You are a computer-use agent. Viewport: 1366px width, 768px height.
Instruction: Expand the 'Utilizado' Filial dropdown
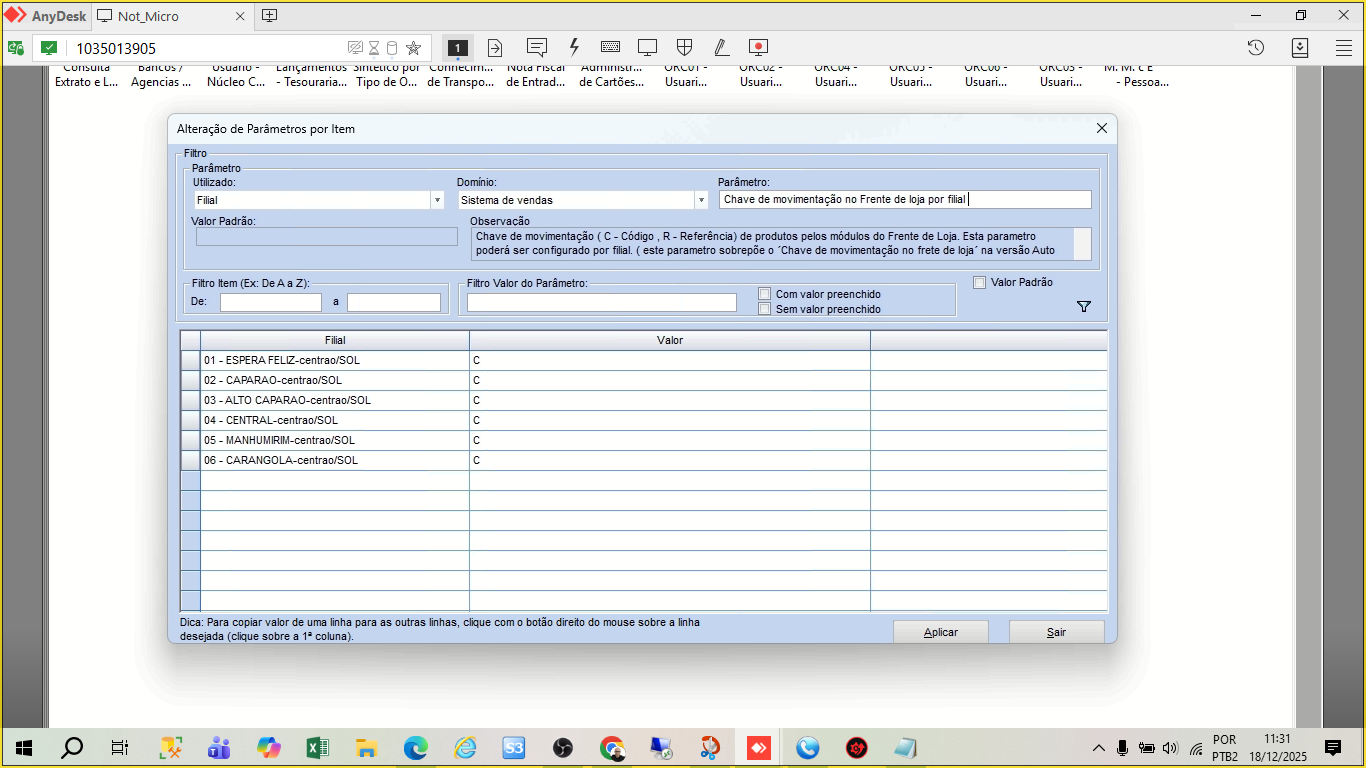(x=437, y=200)
